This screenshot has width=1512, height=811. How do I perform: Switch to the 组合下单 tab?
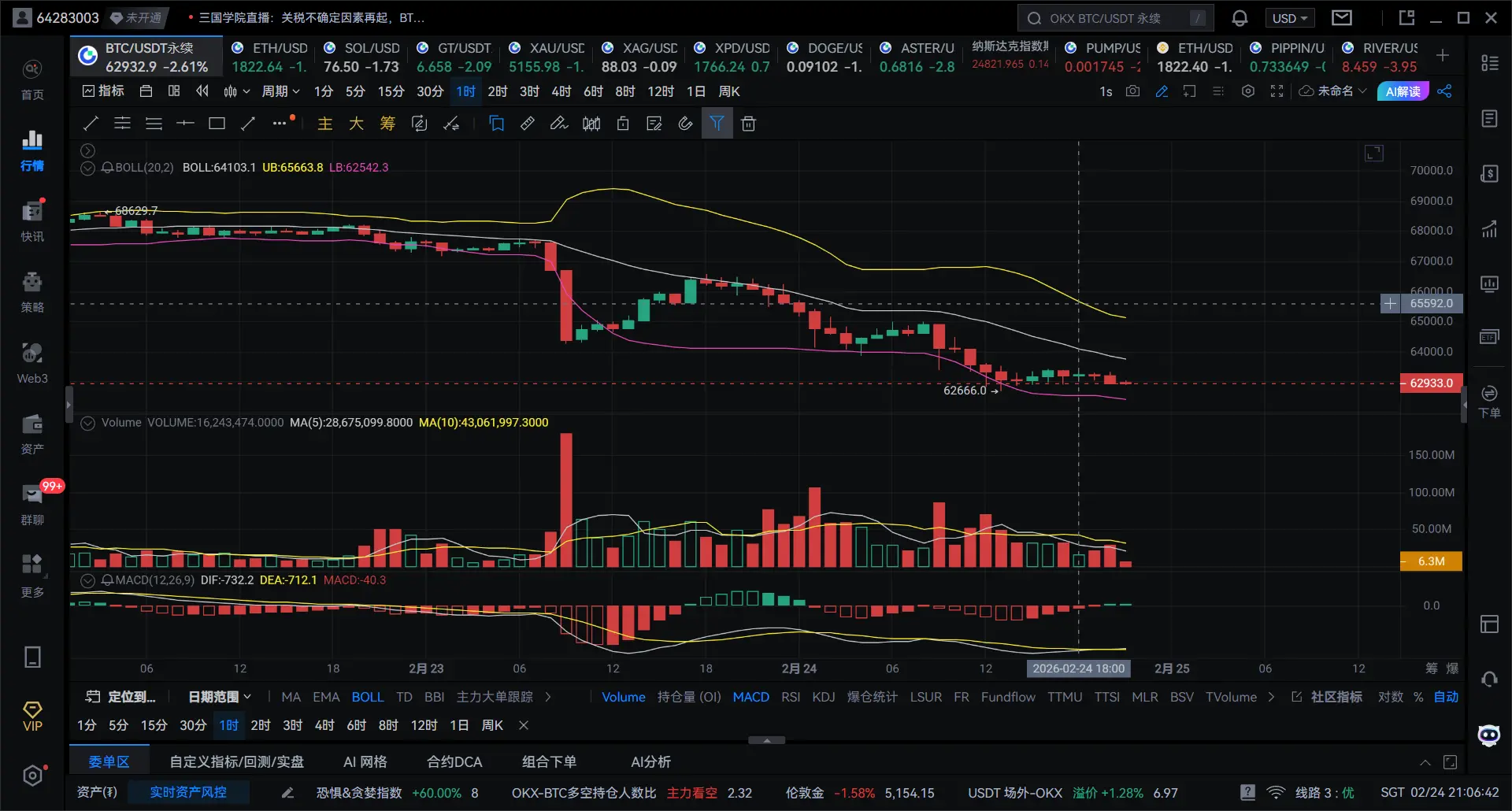pyautogui.click(x=549, y=761)
